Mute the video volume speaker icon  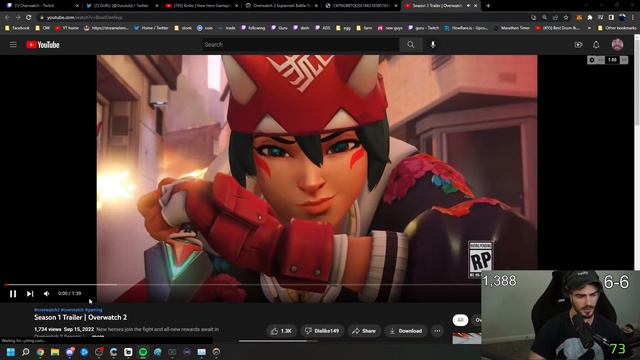(x=47, y=293)
